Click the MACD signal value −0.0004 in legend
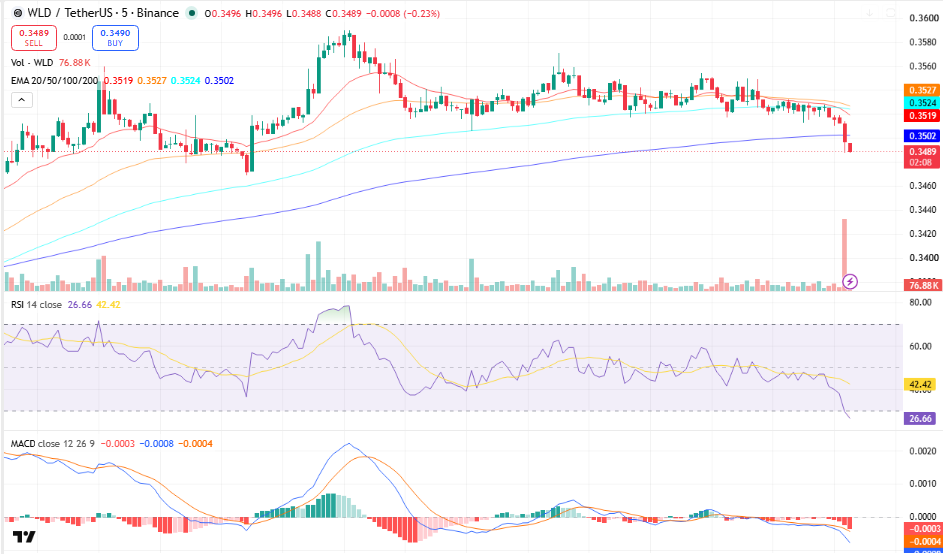The image size is (943, 554). (x=195, y=444)
